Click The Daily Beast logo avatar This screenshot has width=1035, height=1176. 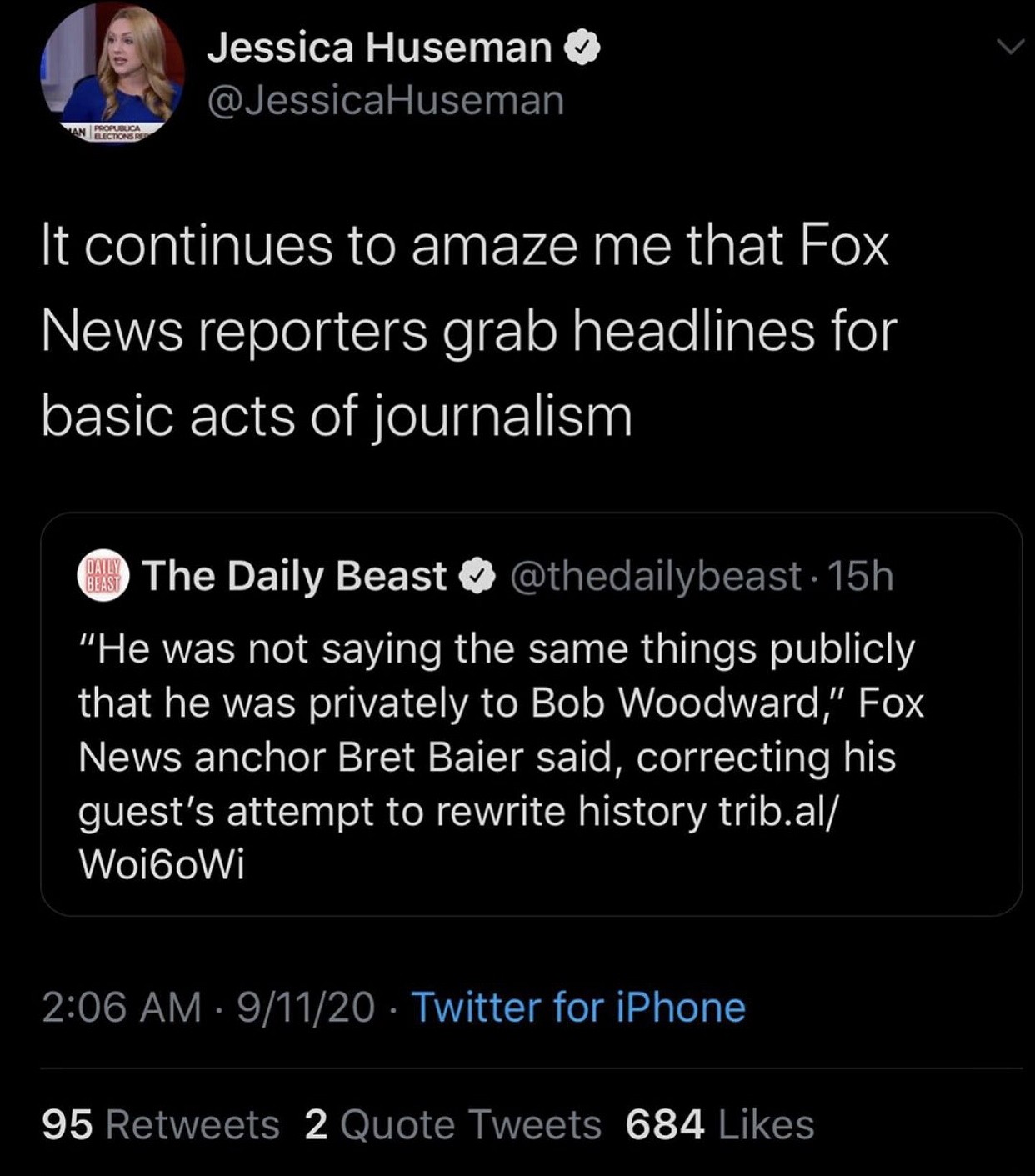[103, 576]
